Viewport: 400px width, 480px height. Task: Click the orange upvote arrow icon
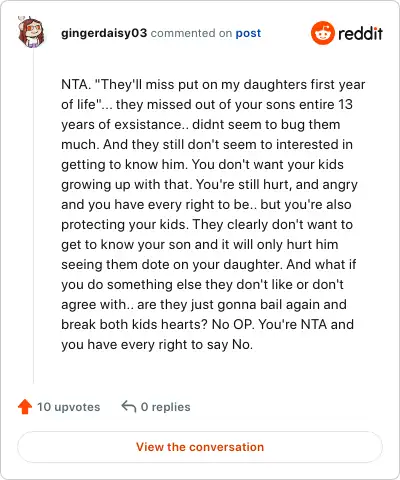coord(25,407)
